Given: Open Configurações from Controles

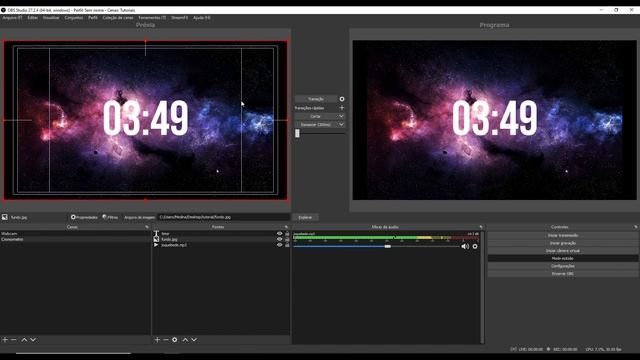Looking at the screenshot, I should (x=563, y=266).
